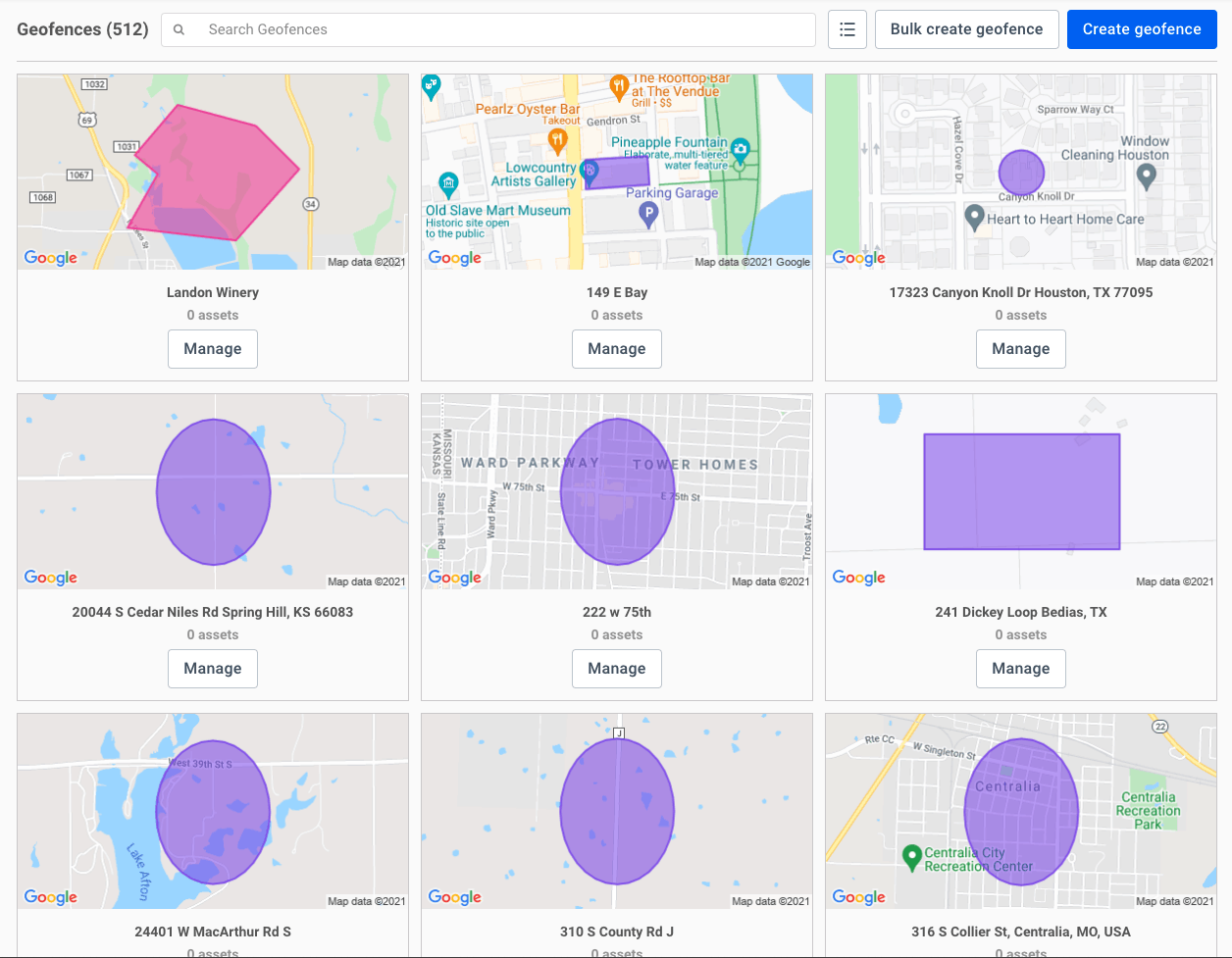The image size is (1232, 958).
Task: Open the 20044 S Cedar Niles Rd map preview
Action: point(212,491)
